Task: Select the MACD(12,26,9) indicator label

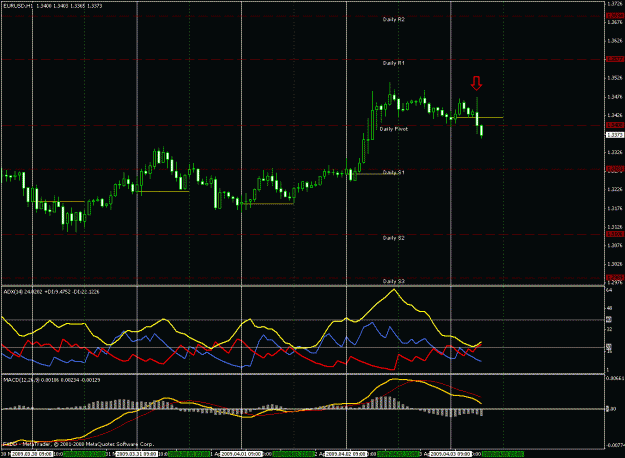Action: pyautogui.click(x=51, y=380)
